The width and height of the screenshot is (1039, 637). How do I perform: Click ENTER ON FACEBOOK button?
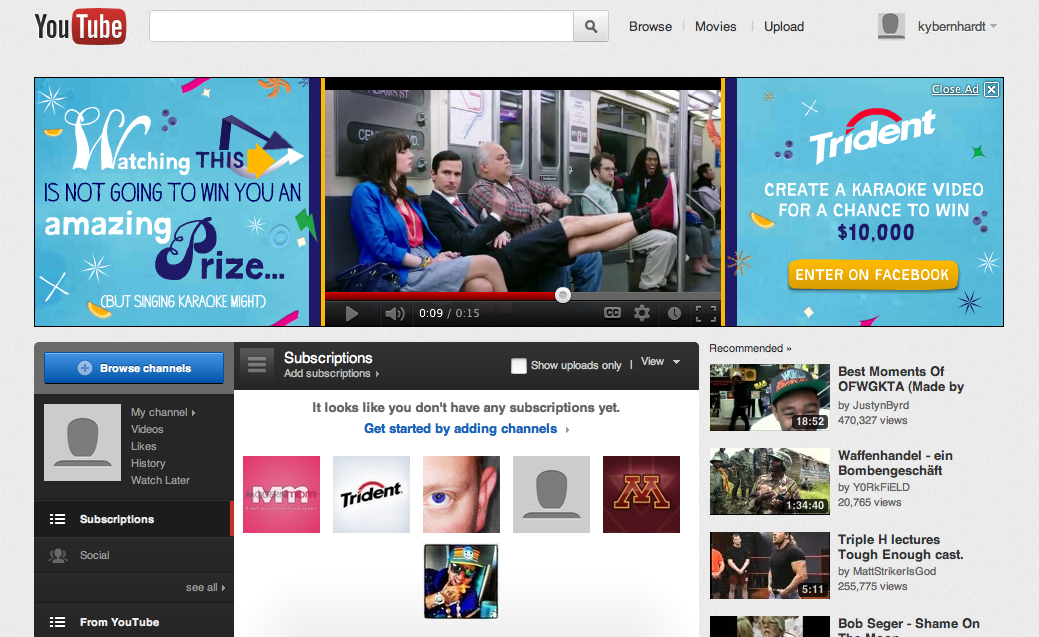pos(873,275)
